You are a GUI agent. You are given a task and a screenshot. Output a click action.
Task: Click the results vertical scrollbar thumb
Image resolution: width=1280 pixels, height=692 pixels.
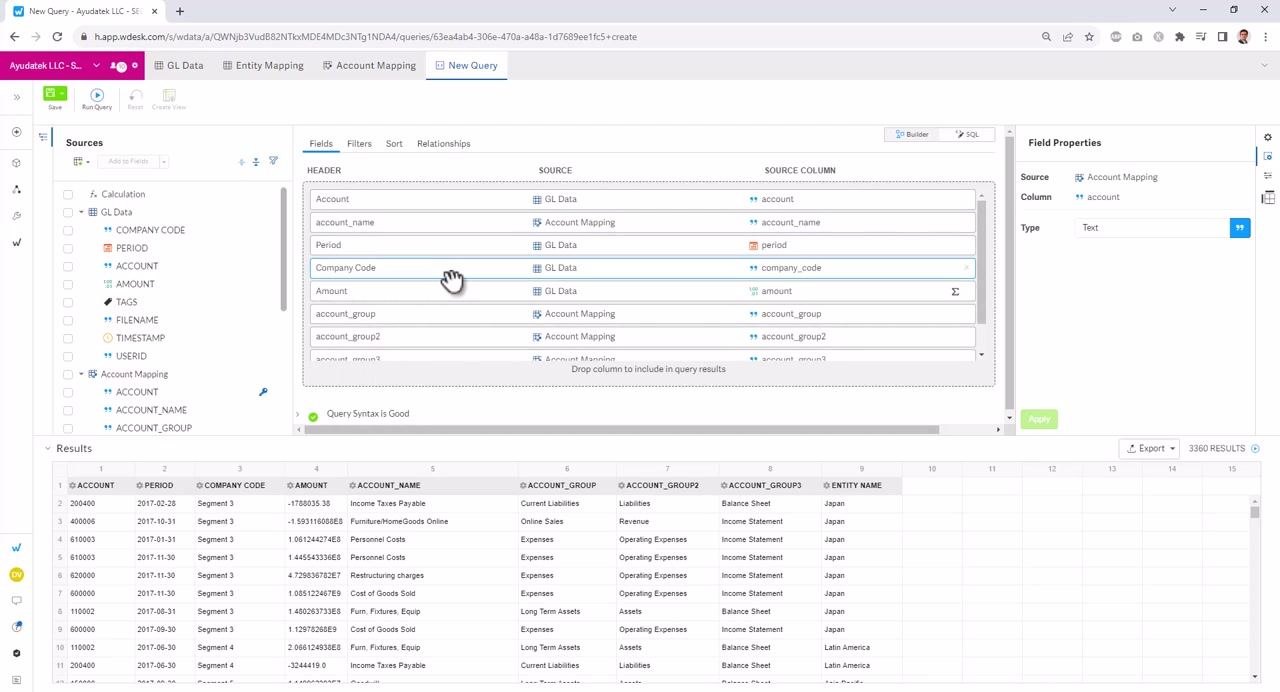click(x=1254, y=511)
